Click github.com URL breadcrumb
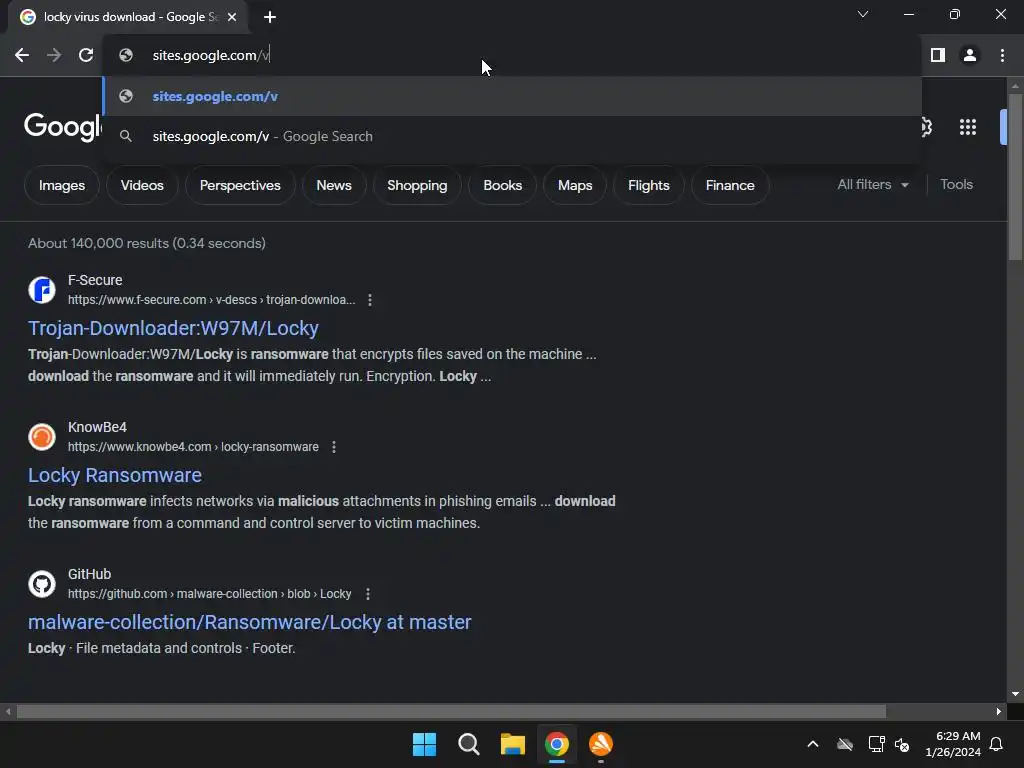Viewport: 1024px width, 768px height. 210,594
